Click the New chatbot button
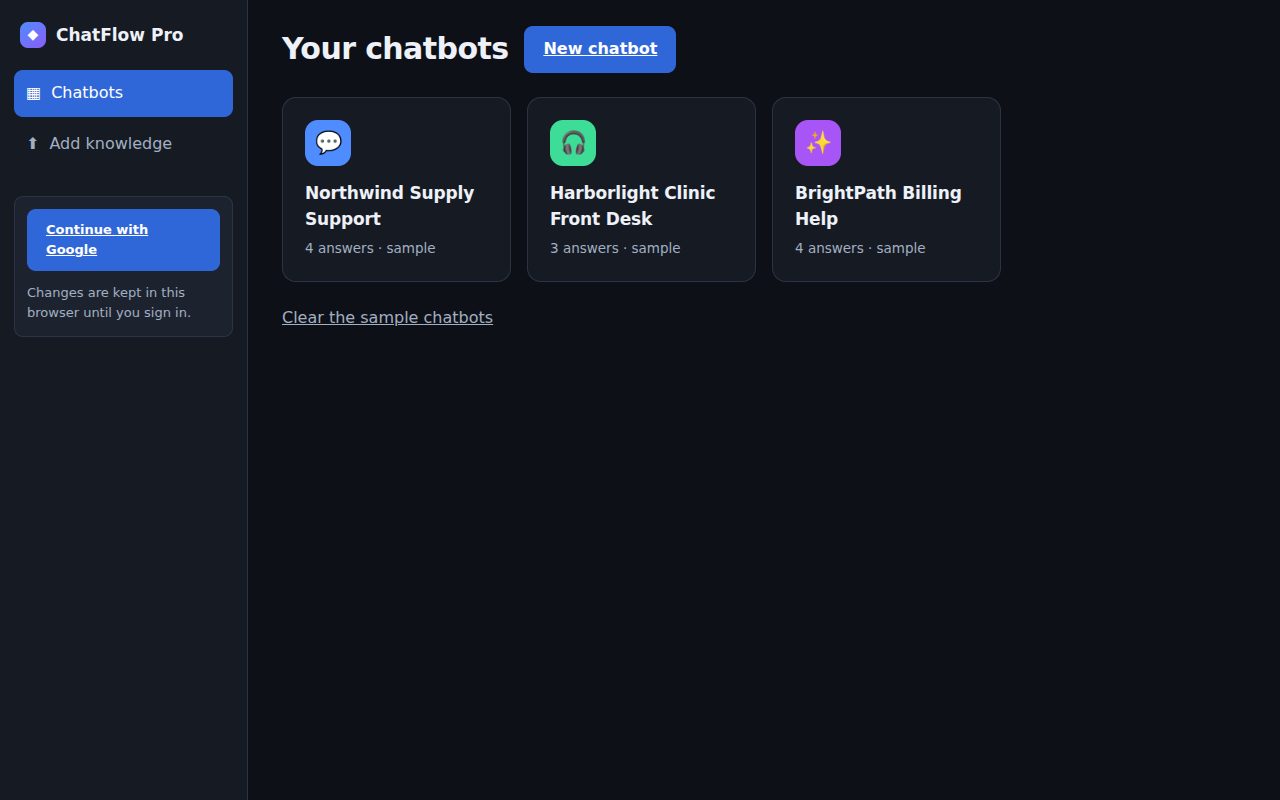The width and height of the screenshot is (1280, 800). tap(600, 49)
